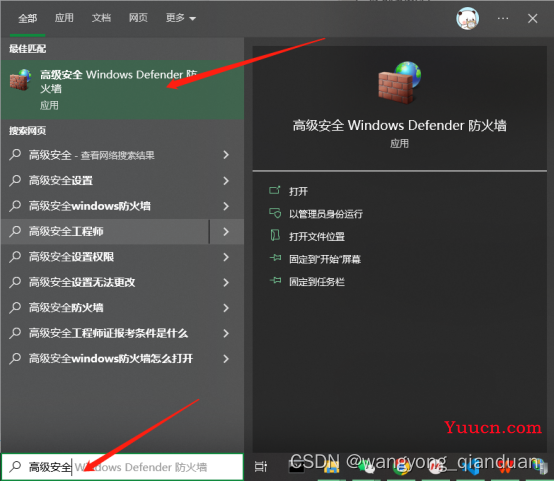Click the large firewall icon in the preview pane

click(x=400, y=83)
